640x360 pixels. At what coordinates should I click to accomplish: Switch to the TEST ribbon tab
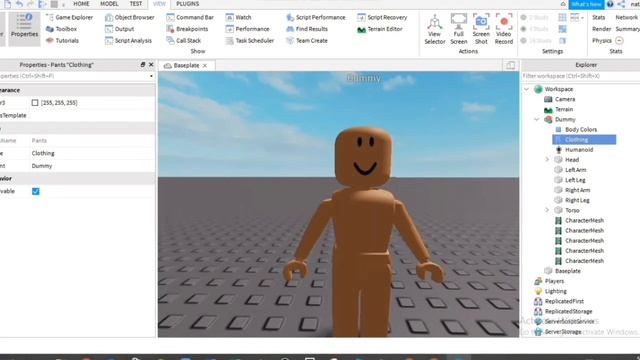tap(136, 4)
